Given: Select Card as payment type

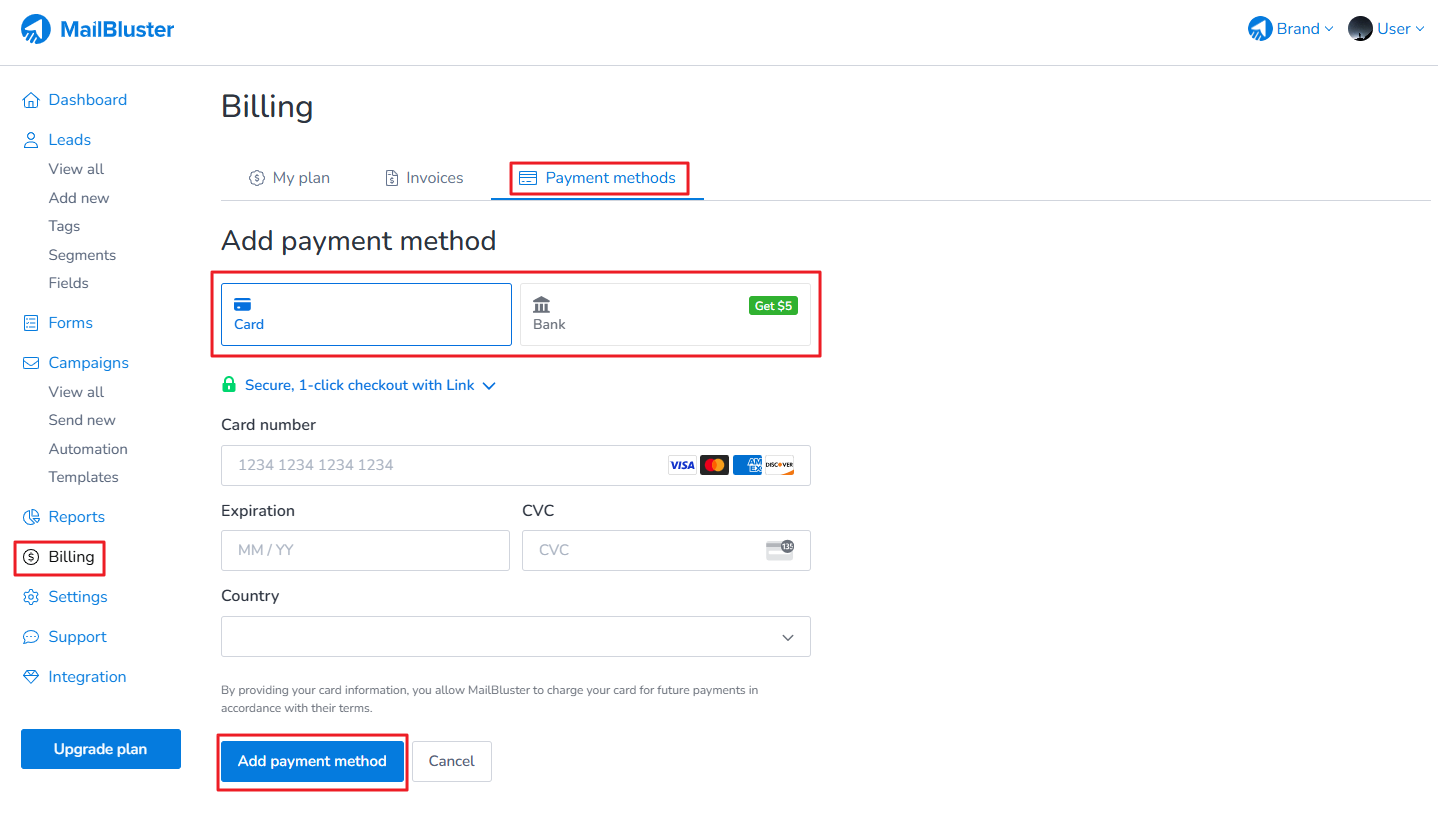Looking at the screenshot, I should pyautogui.click(x=366, y=314).
